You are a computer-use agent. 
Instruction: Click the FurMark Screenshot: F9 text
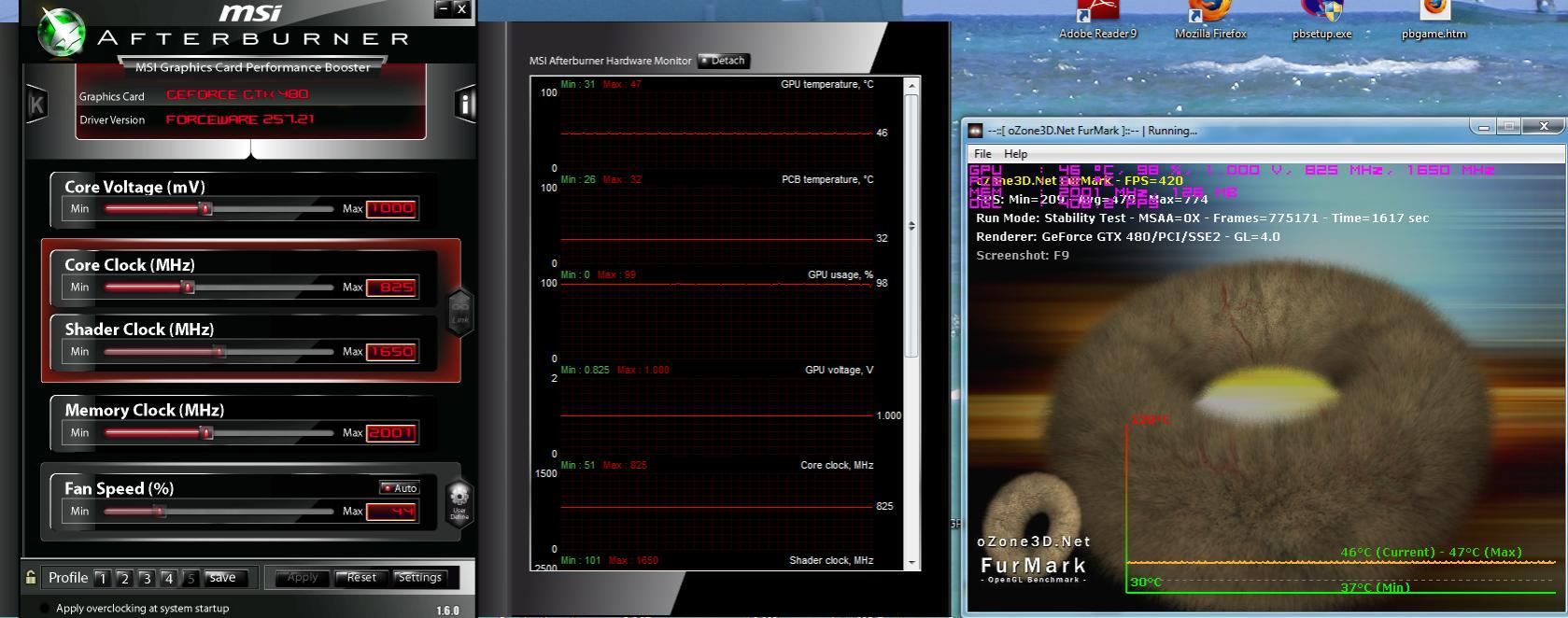click(x=1023, y=256)
